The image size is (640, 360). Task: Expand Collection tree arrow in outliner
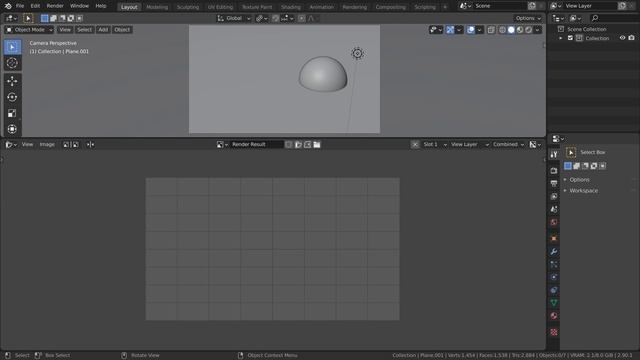coord(560,38)
